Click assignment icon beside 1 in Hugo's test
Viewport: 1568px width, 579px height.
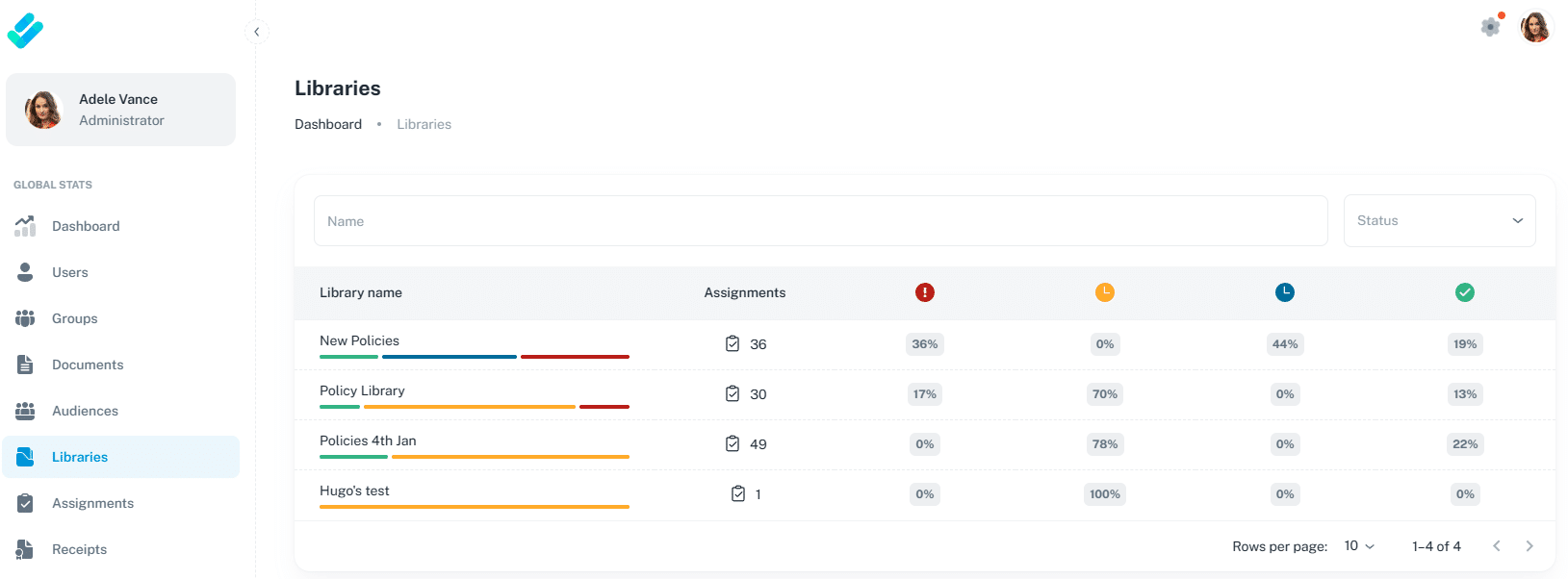point(738,493)
